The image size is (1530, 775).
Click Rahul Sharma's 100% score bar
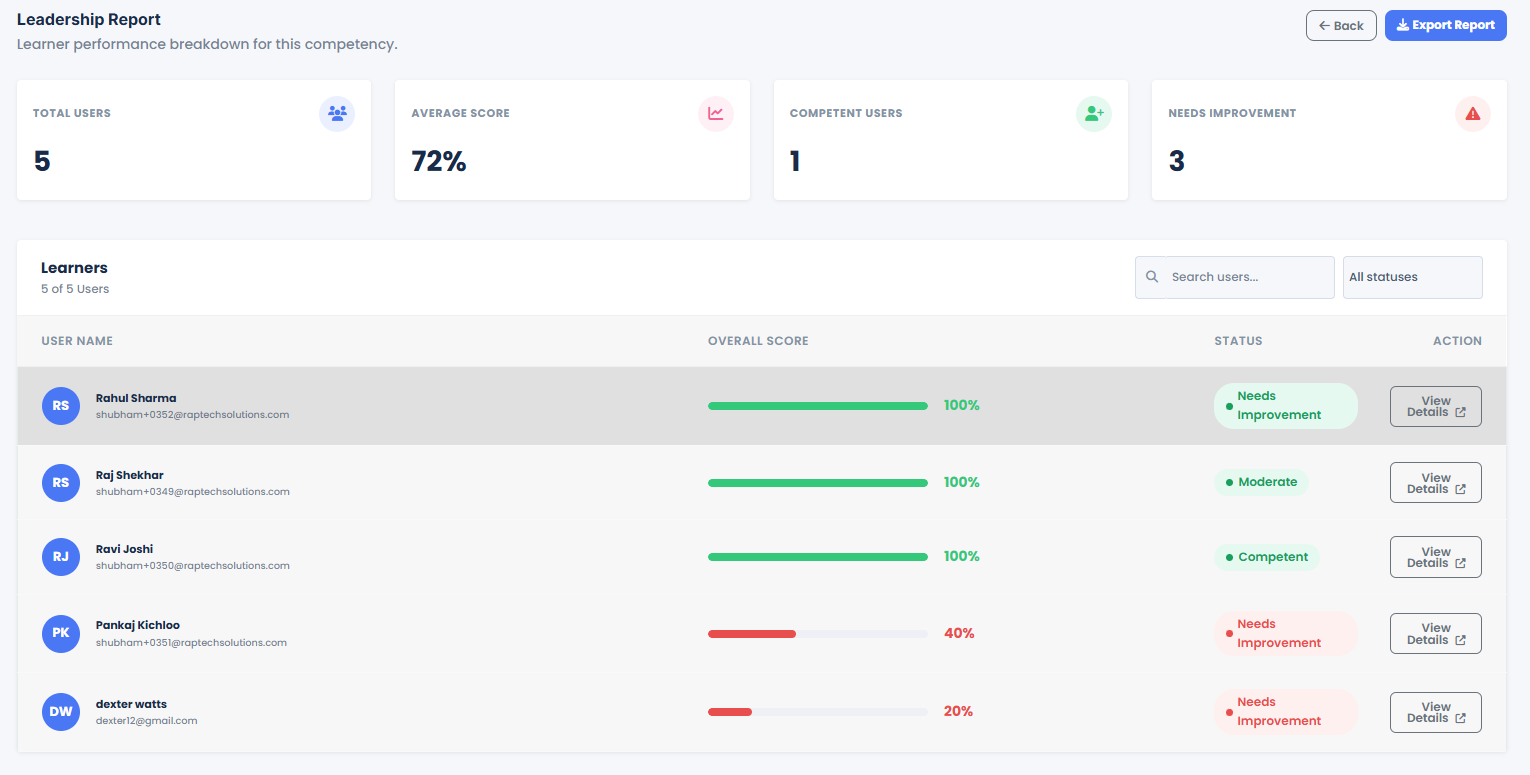point(818,406)
